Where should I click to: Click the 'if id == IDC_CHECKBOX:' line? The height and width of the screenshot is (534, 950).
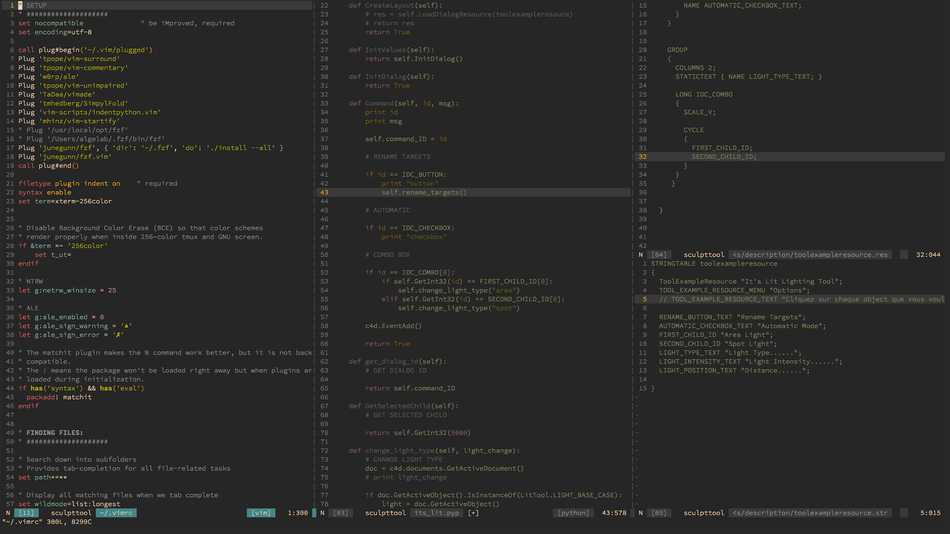(x=410, y=228)
